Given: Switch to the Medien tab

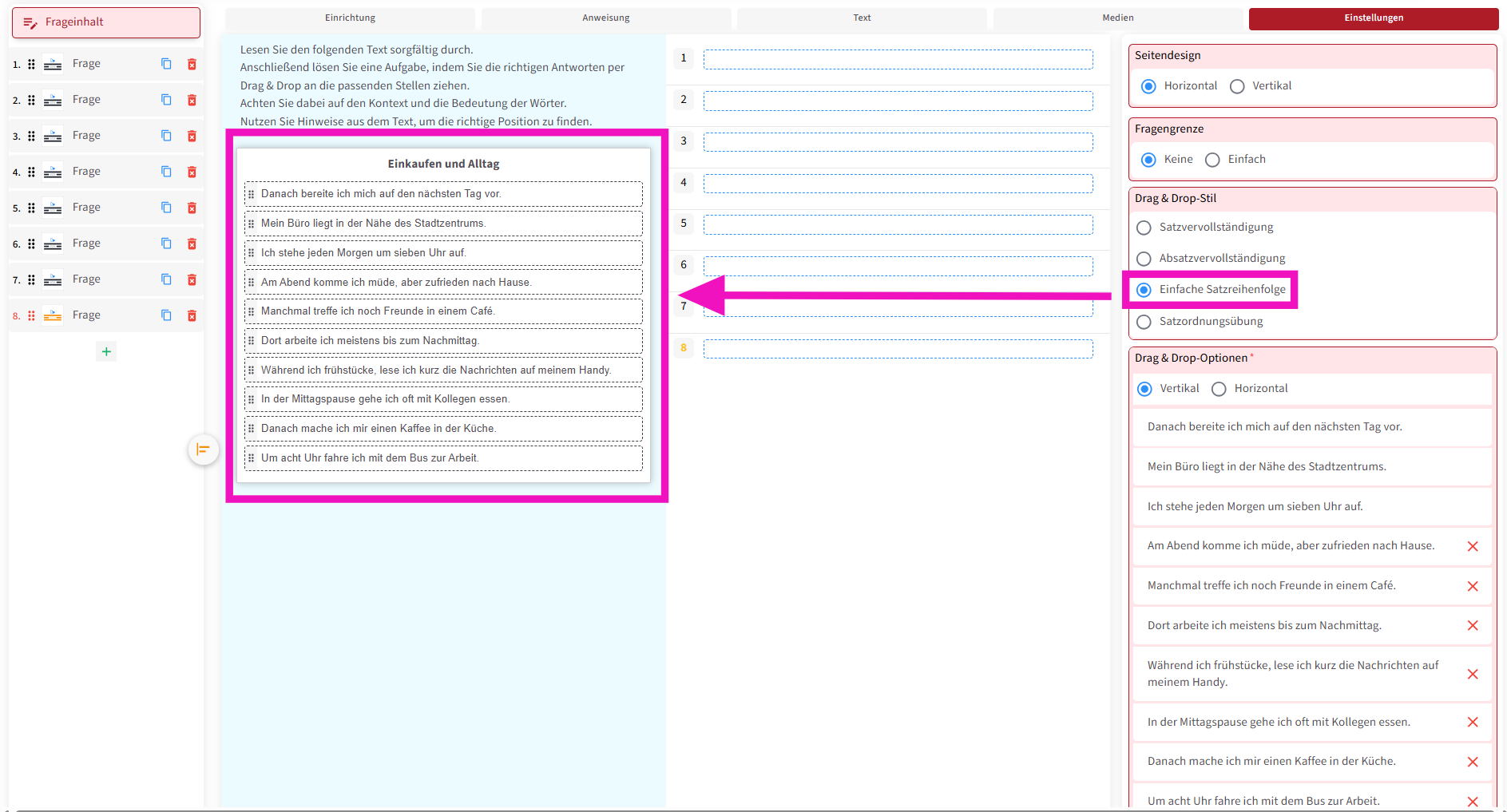Looking at the screenshot, I should [1117, 18].
